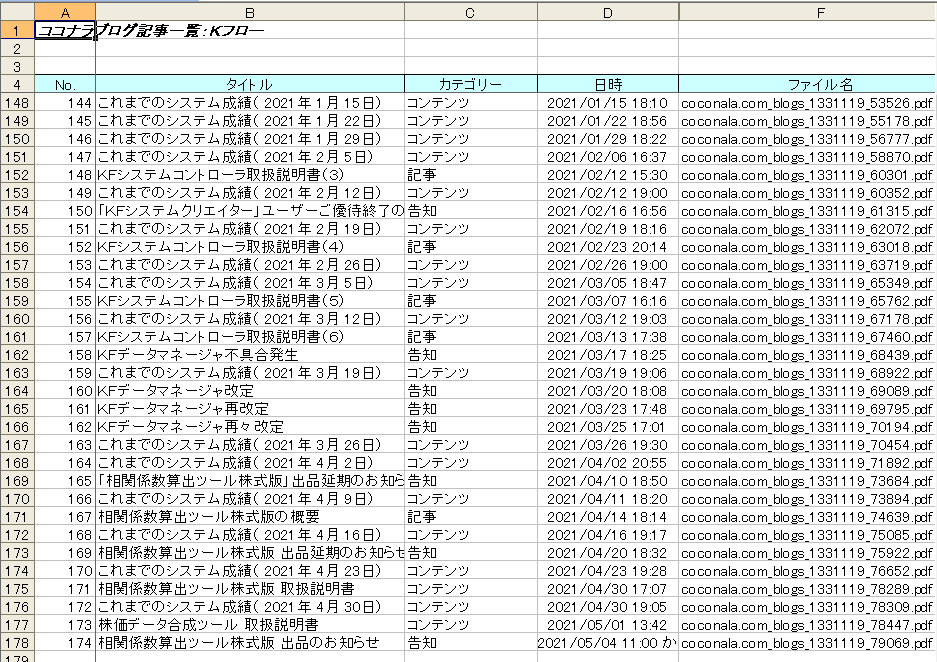937x662 pixels.
Task: Select title cell KFデータマネージャ再々改定
Action: (250, 427)
